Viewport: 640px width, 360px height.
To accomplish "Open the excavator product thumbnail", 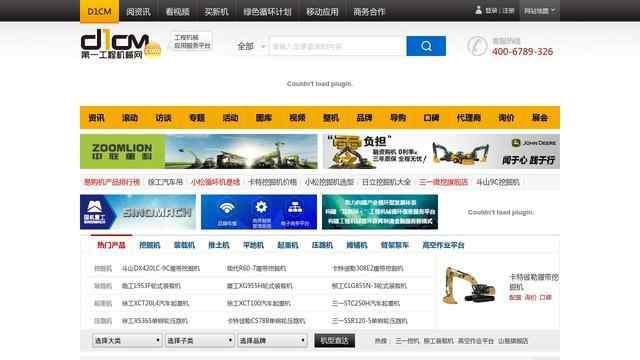I will point(469,286).
